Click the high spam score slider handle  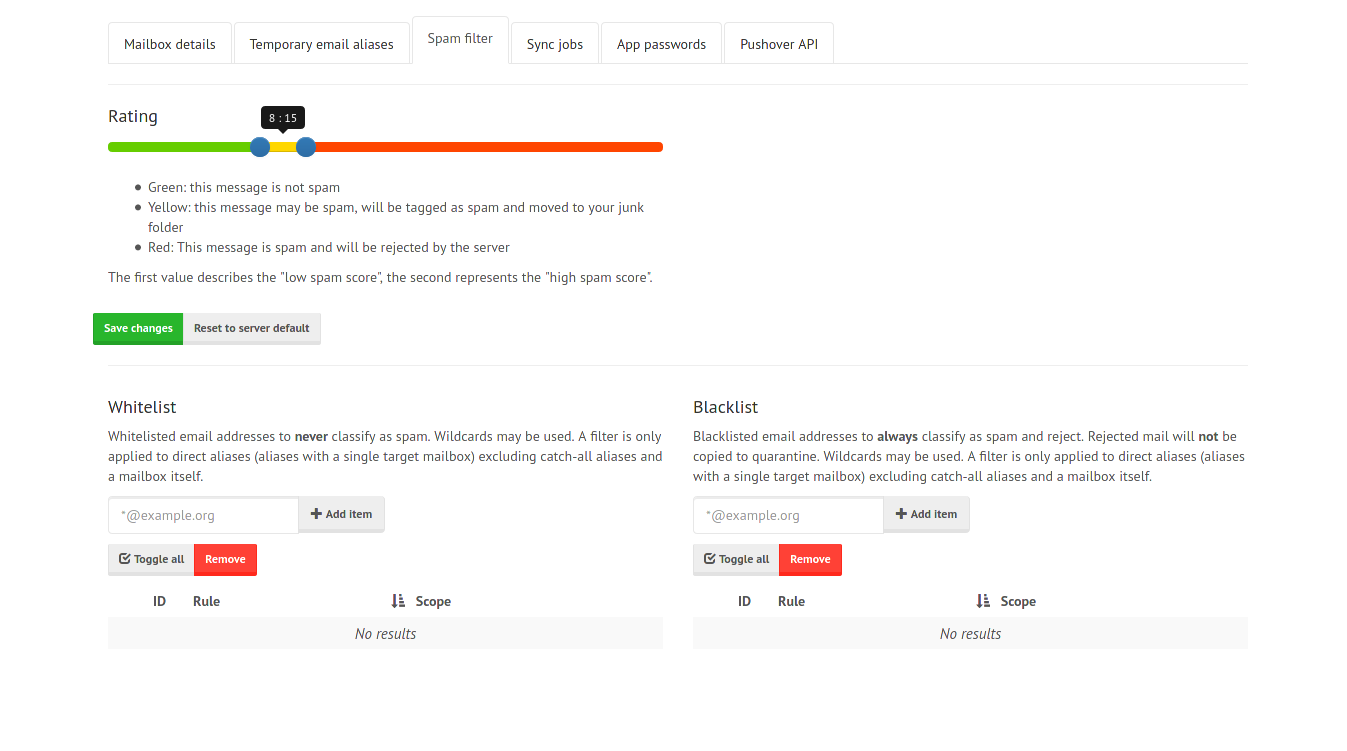[306, 147]
